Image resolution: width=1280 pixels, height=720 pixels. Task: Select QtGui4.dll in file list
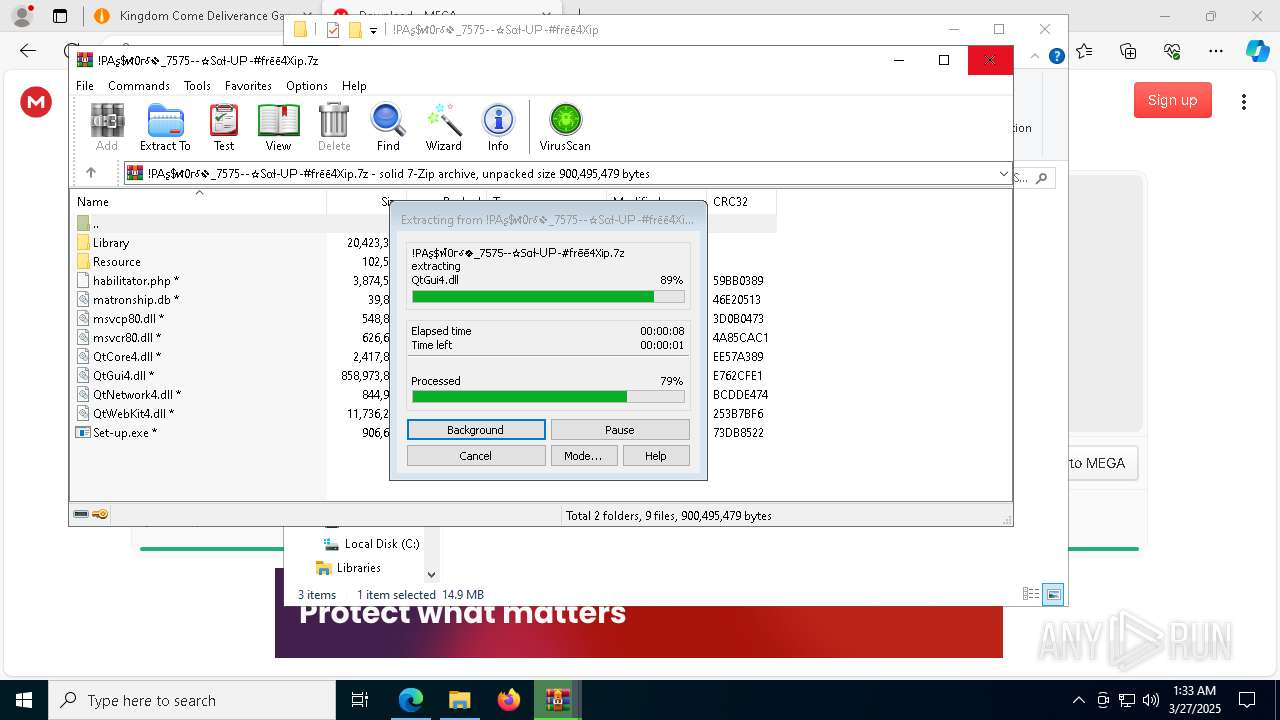(x=123, y=376)
